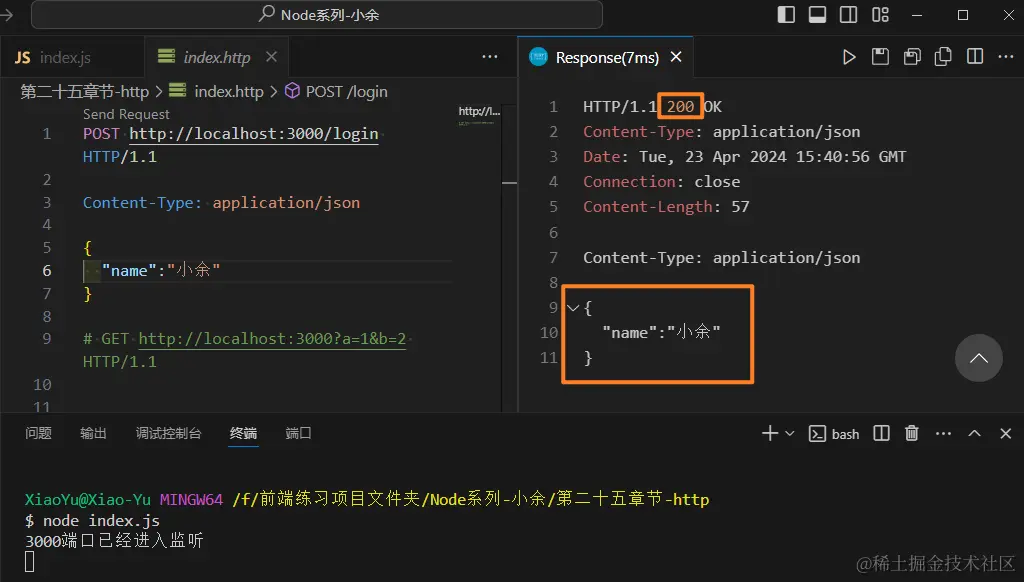Click the Send Request code lens

pyautogui.click(x=126, y=114)
